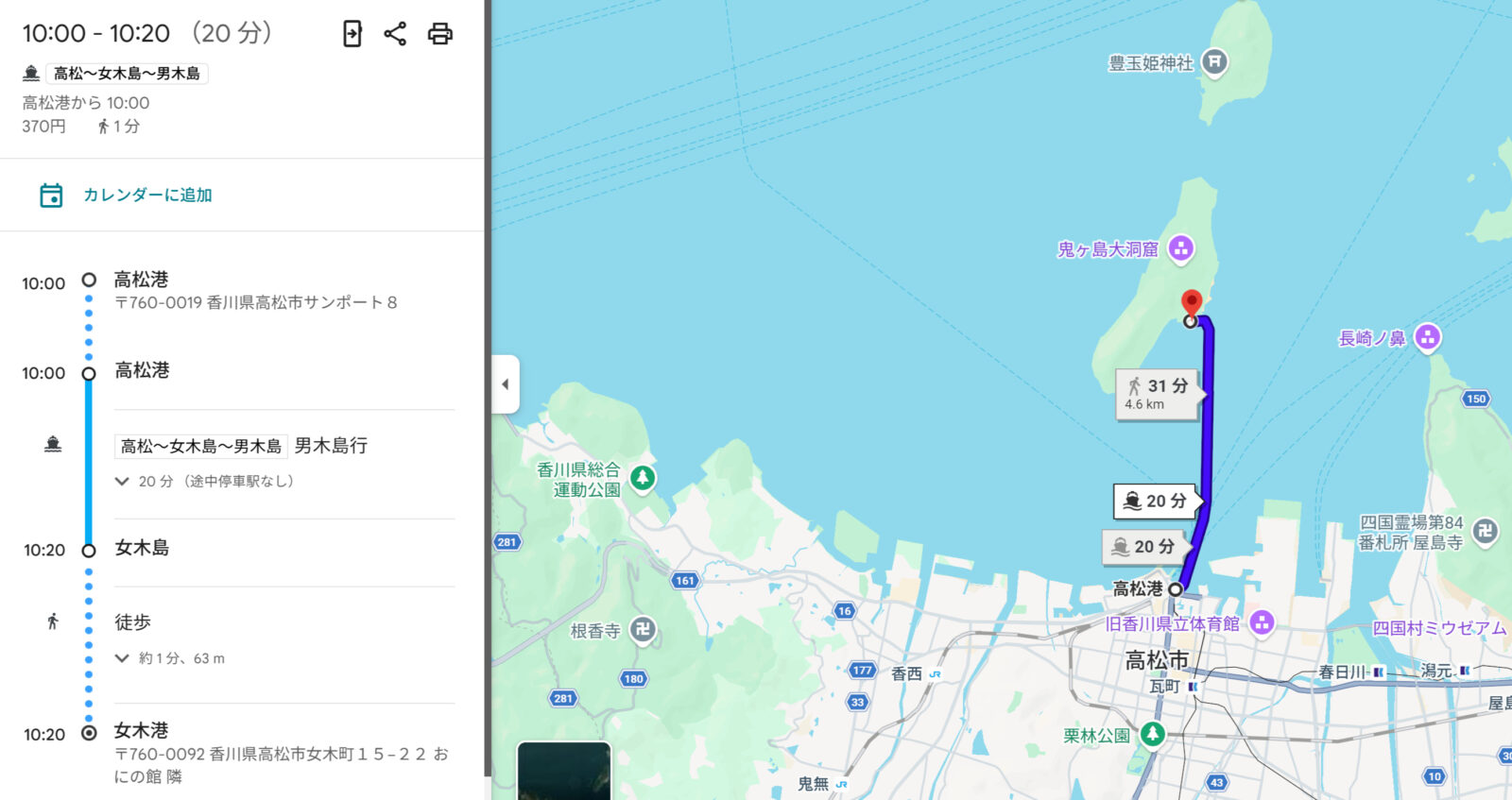The width and height of the screenshot is (1512, 800).
Task: Click the 鬼ヶ島大洞窟 purple map marker
Action: click(x=1180, y=249)
